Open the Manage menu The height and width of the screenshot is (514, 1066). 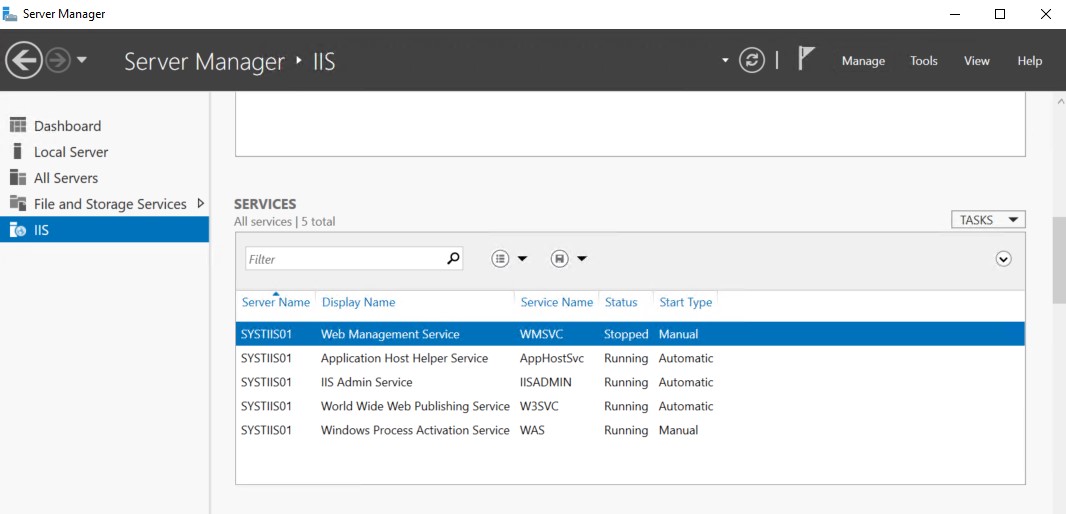(x=863, y=61)
